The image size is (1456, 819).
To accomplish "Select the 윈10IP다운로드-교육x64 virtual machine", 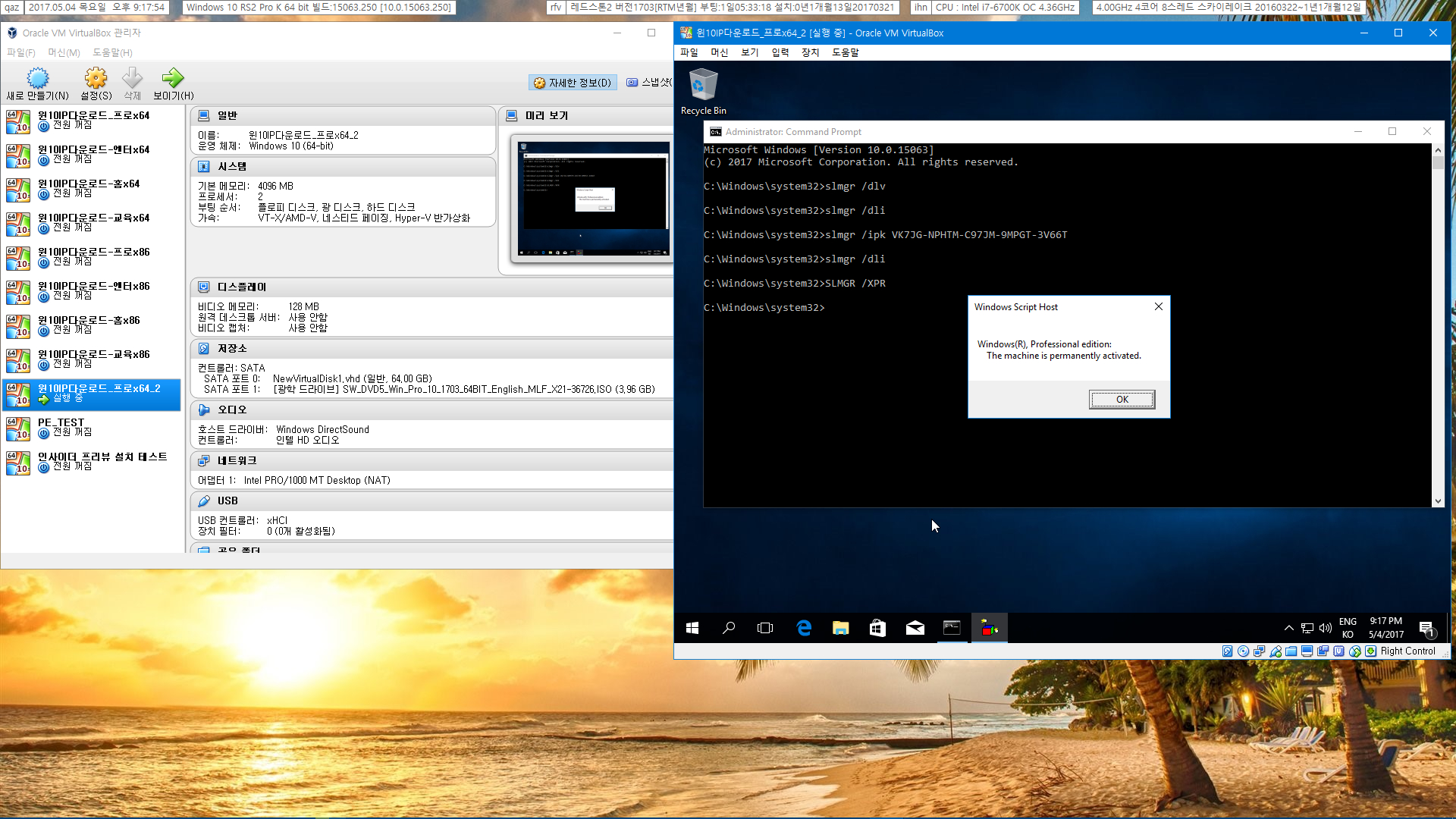I will 92,224.
